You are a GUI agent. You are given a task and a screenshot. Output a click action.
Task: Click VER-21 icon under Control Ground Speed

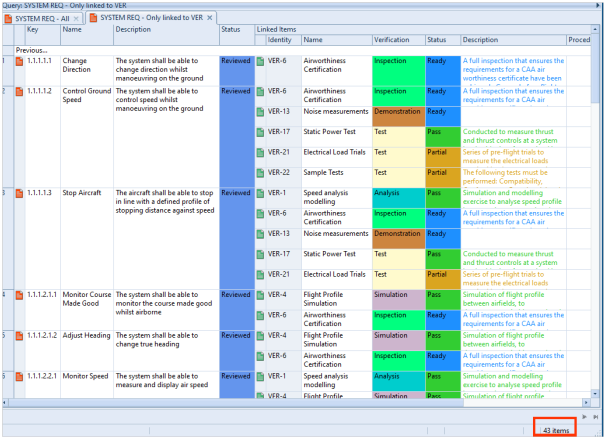point(260,153)
